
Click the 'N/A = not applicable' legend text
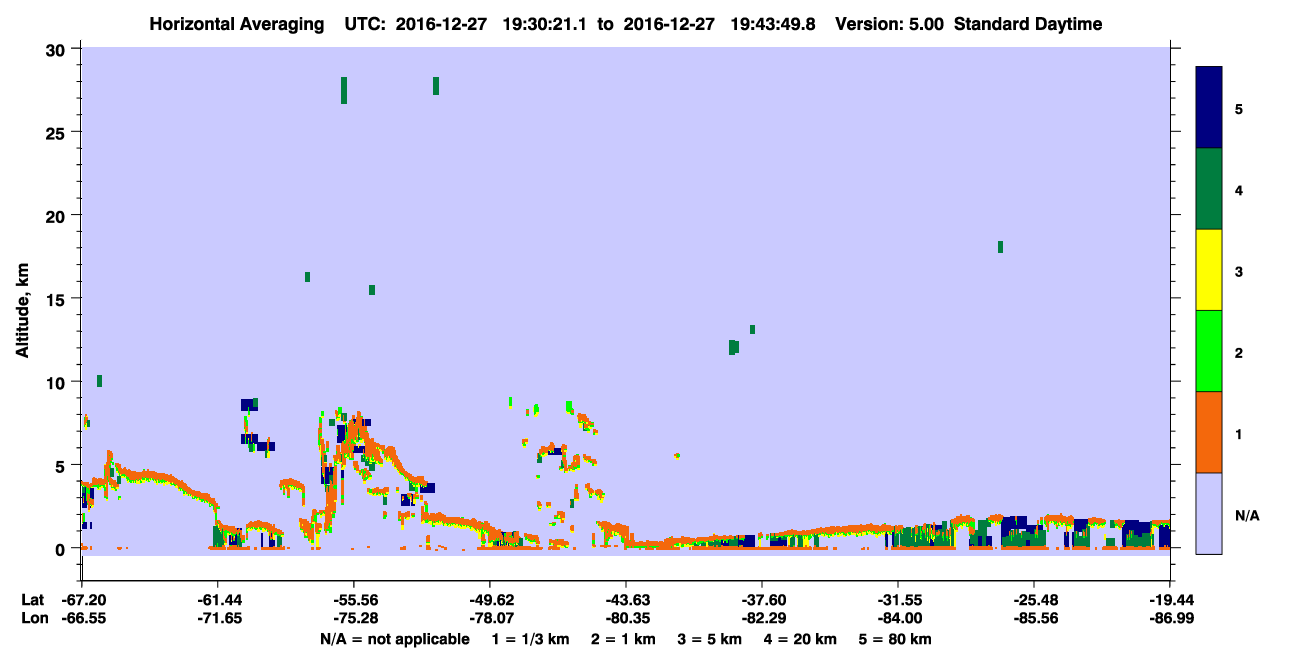tap(394, 639)
